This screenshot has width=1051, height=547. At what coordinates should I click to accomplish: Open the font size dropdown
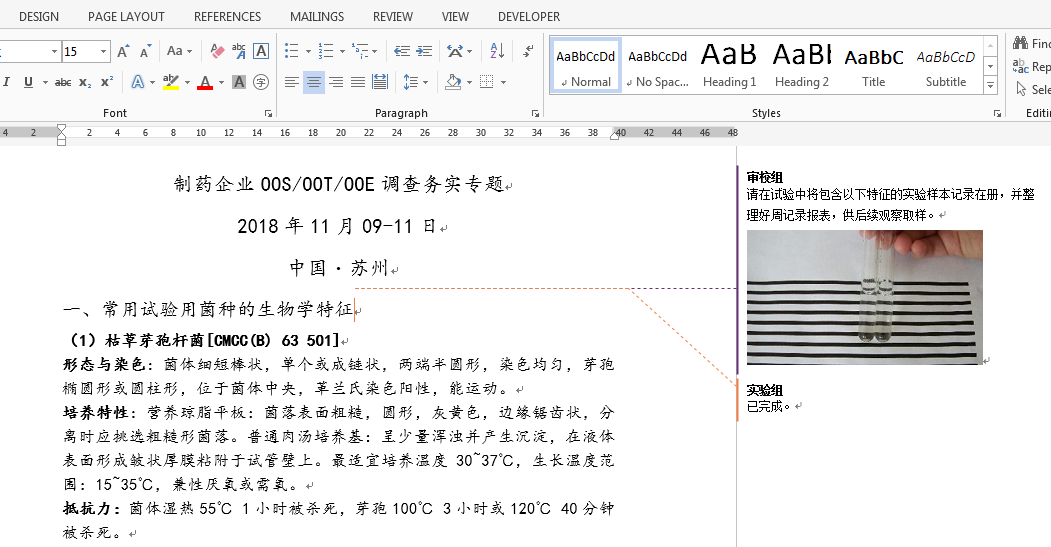103,51
